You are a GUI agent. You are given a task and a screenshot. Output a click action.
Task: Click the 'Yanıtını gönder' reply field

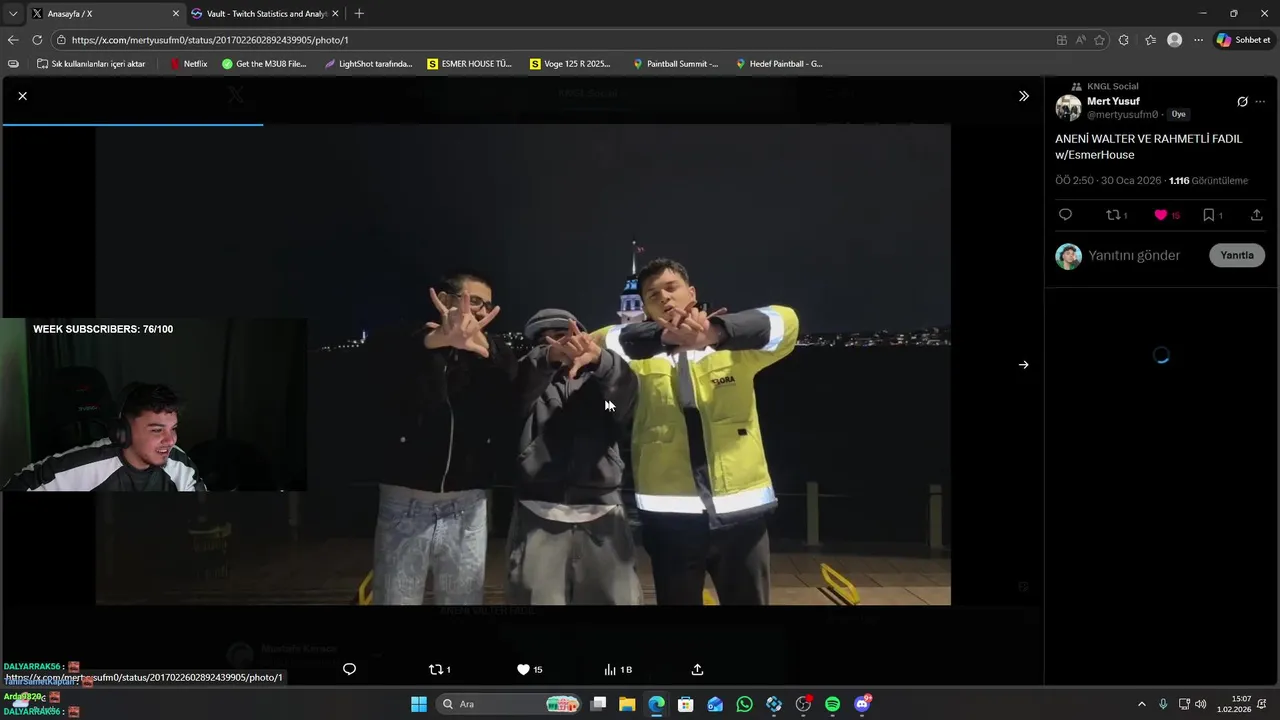tap(1134, 255)
